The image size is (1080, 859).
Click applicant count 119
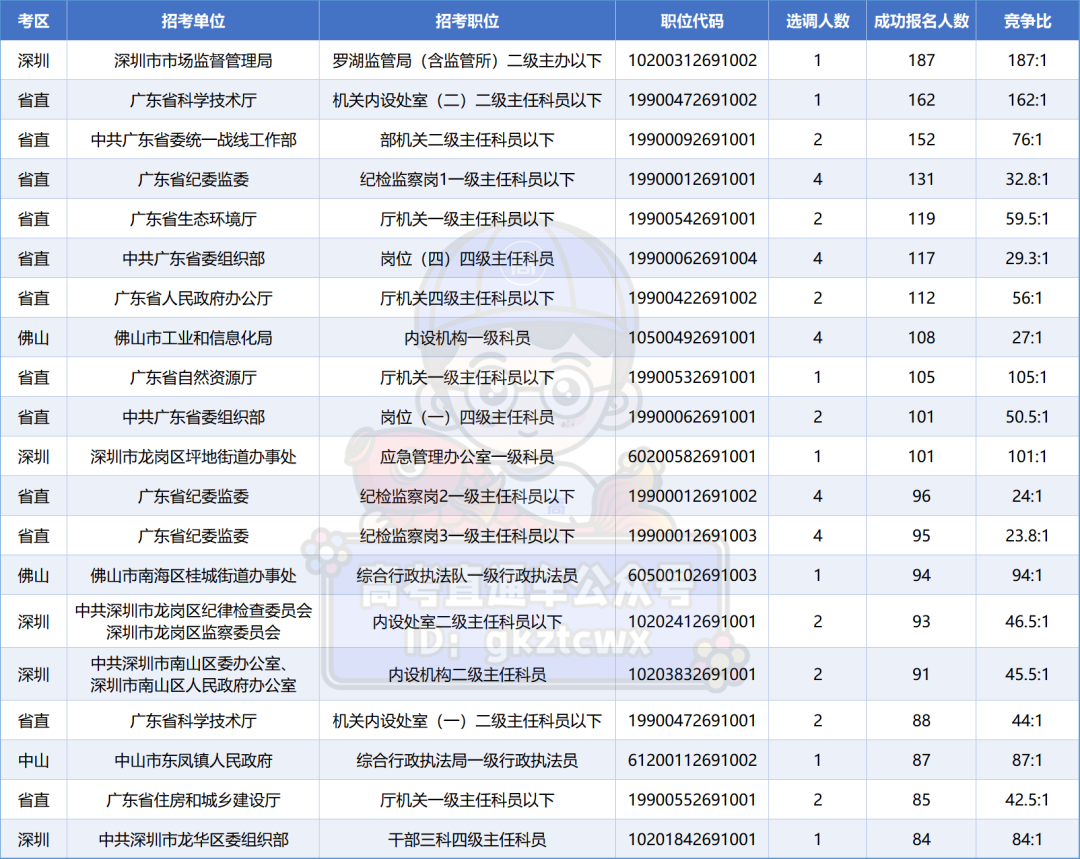(x=921, y=219)
